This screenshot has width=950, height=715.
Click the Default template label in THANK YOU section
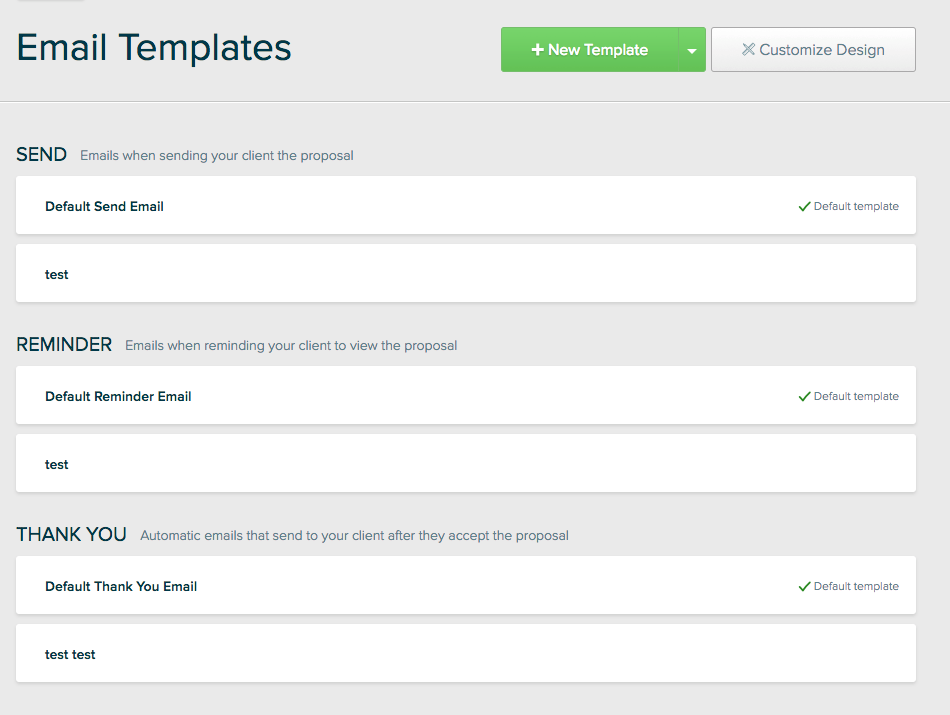point(855,587)
